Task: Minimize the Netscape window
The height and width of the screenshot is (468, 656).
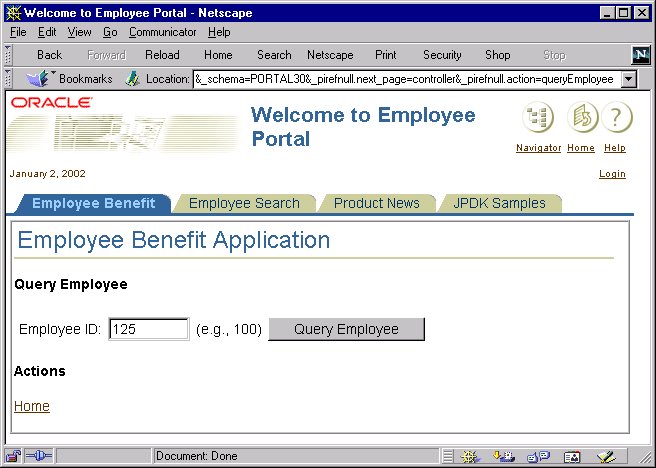Action: pyautogui.click(x=607, y=13)
